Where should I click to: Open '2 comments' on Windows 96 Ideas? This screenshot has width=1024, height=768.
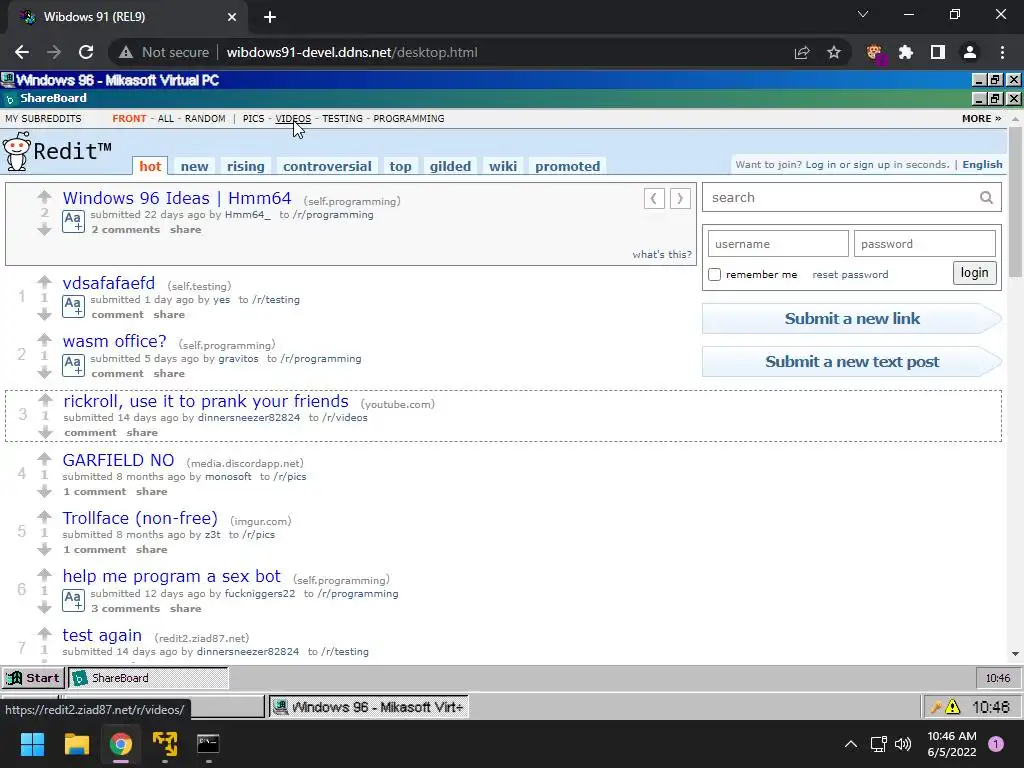(x=125, y=229)
